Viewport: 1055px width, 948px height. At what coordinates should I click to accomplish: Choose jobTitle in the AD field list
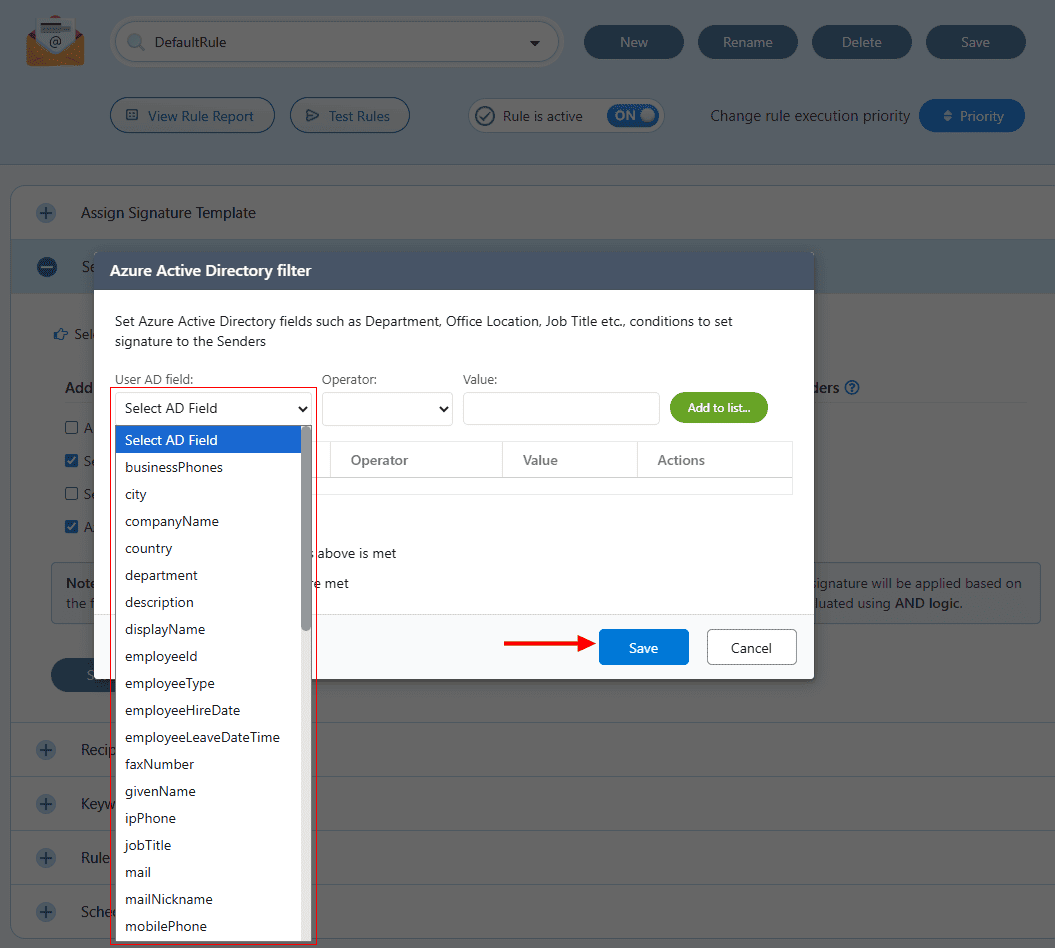tap(148, 845)
